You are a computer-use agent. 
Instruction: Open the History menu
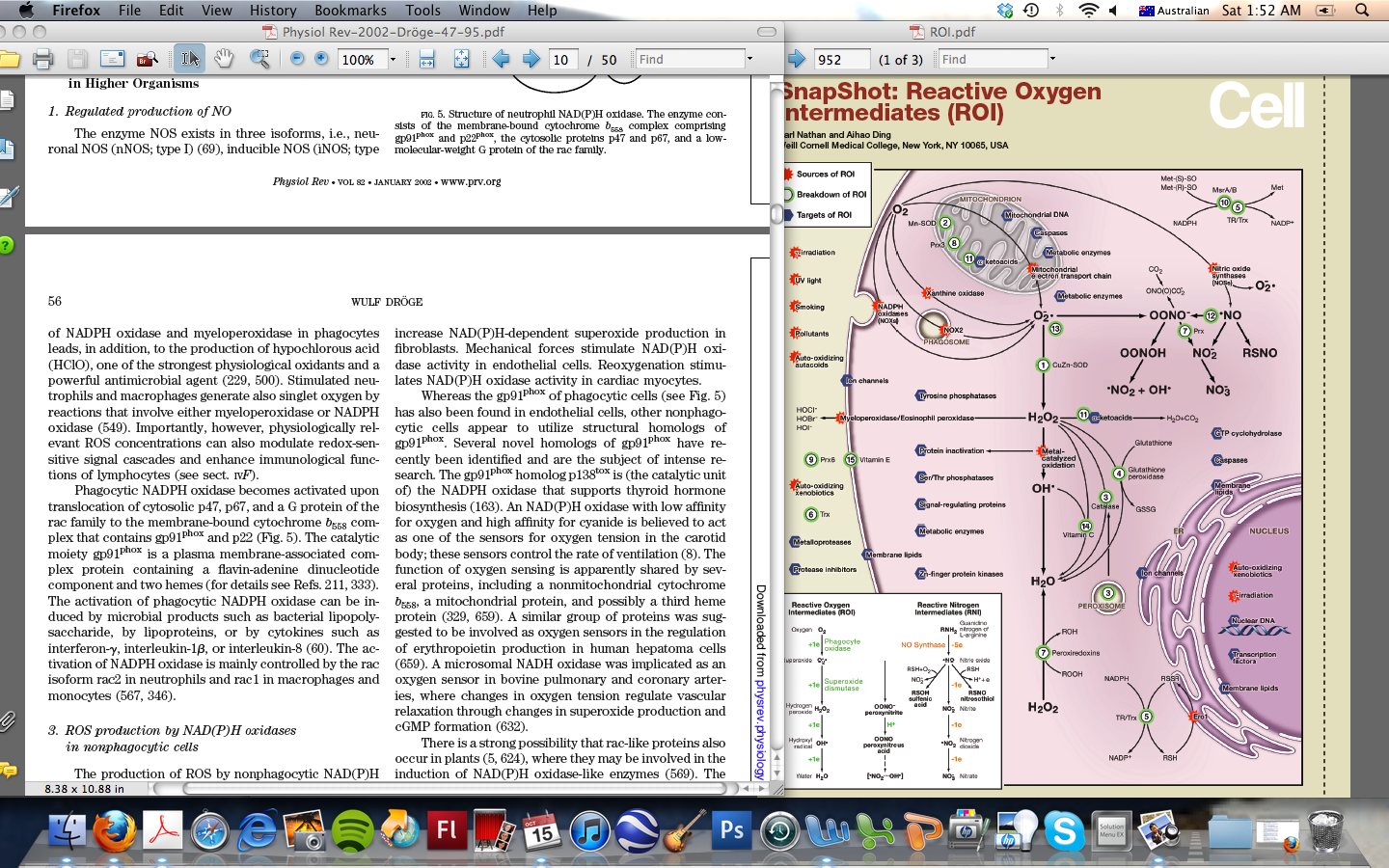[x=273, y=10]
